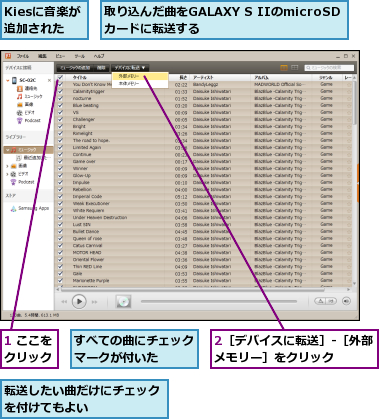
Task: Open the Edit (編集) menu
Action: pyautogui.click(x=42, y=56)
